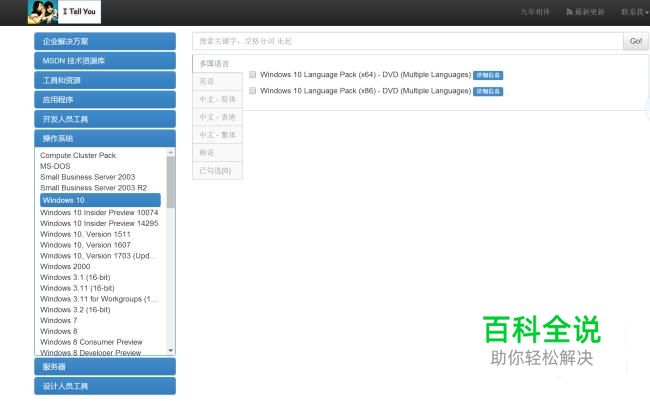Image resolution: width=650 pixels, height=401 pixels.
Task: Select Small Business Server 2003
Action: tap(87, 177)
